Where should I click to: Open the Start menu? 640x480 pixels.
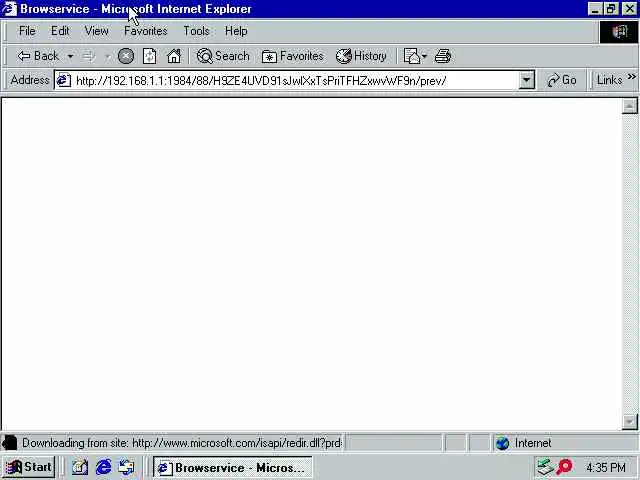click(x=29, y=467)
